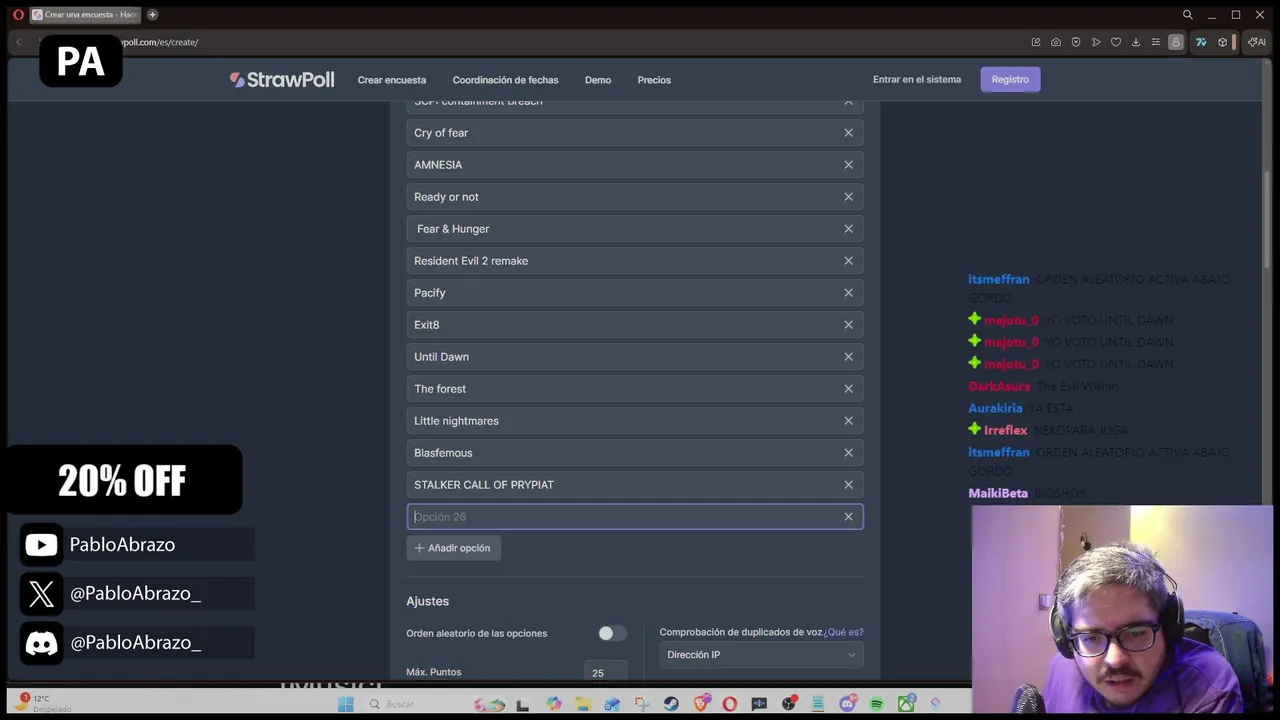Click the edit page icon in address bar
The height and width of the screenshot is (720, 1280).
pos(1036,42)
